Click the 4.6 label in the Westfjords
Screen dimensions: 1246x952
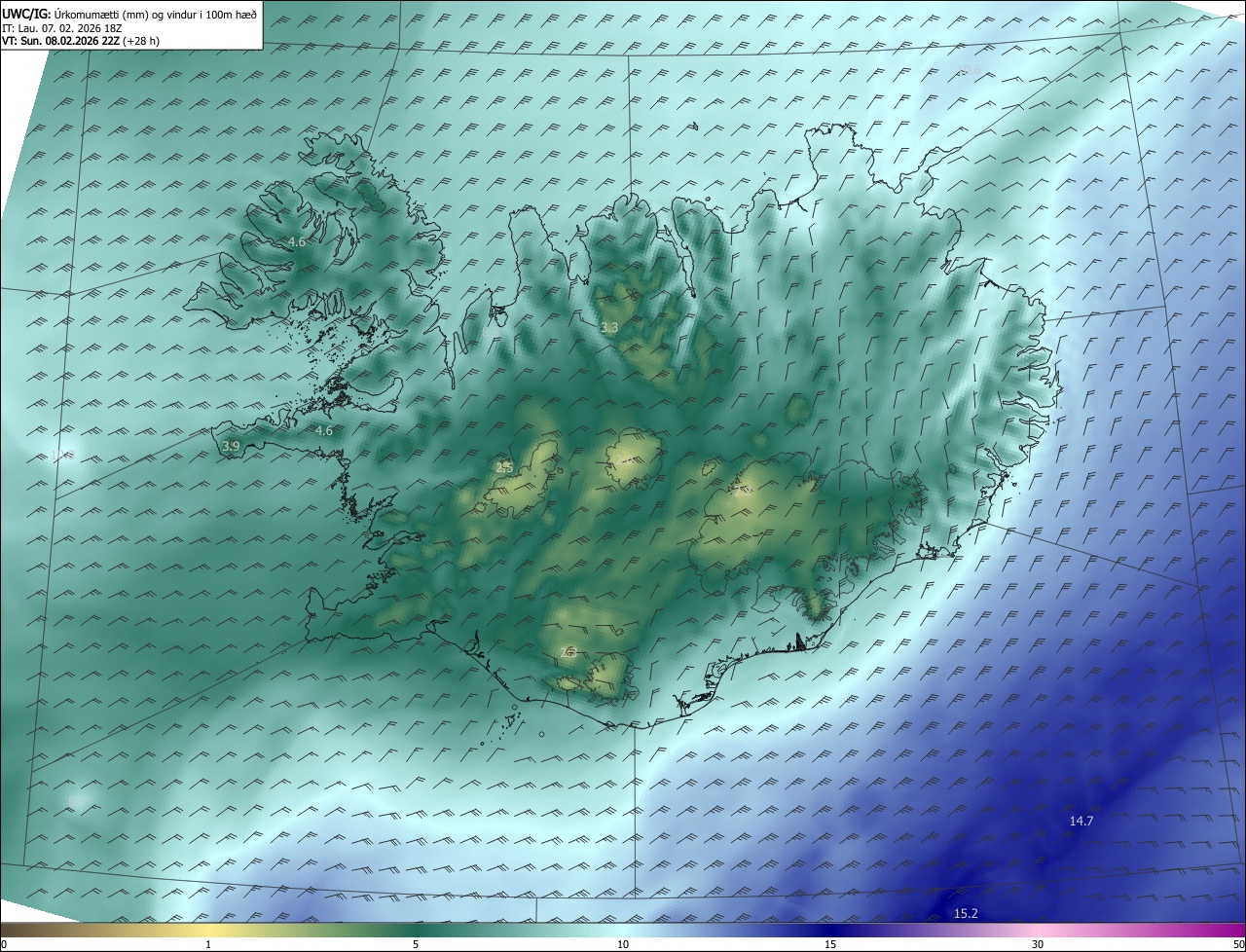click(x=296, y=241)
